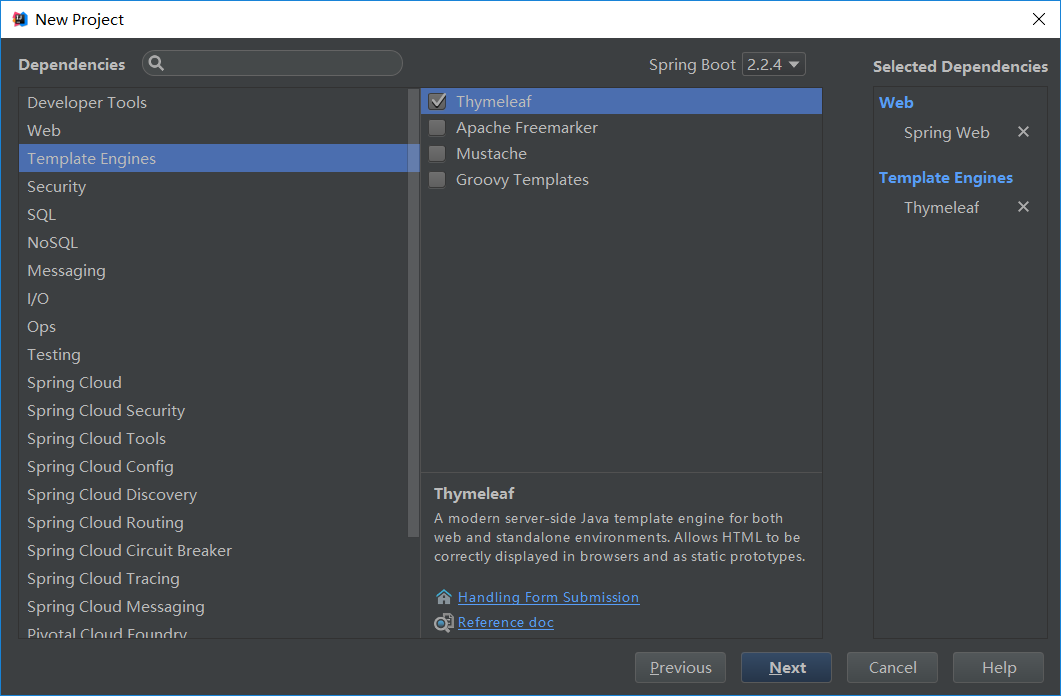
Task: Click the Apache Freemarker label
Action: click(526, 127)
